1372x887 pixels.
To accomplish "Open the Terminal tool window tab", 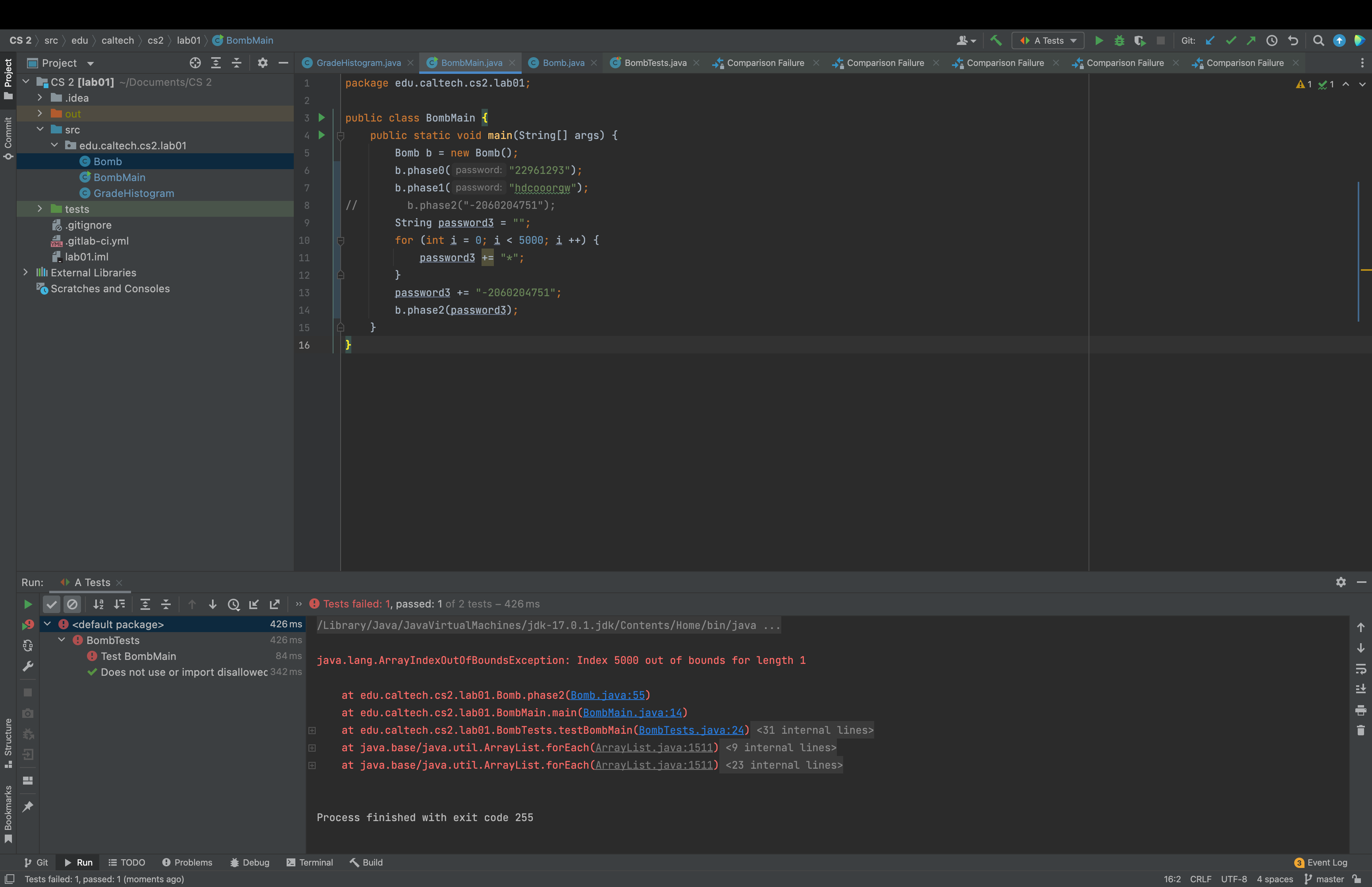I will (x=310, y=862).
